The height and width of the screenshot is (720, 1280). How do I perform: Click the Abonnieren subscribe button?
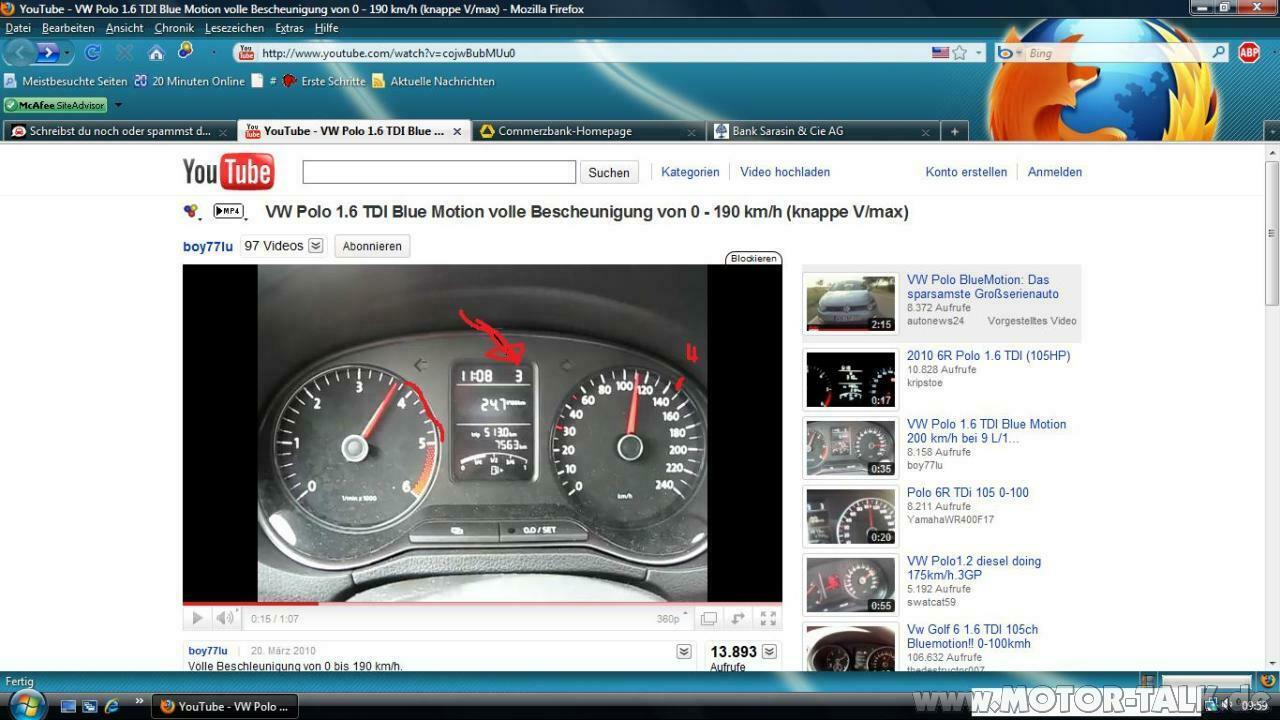coord(372,246)
